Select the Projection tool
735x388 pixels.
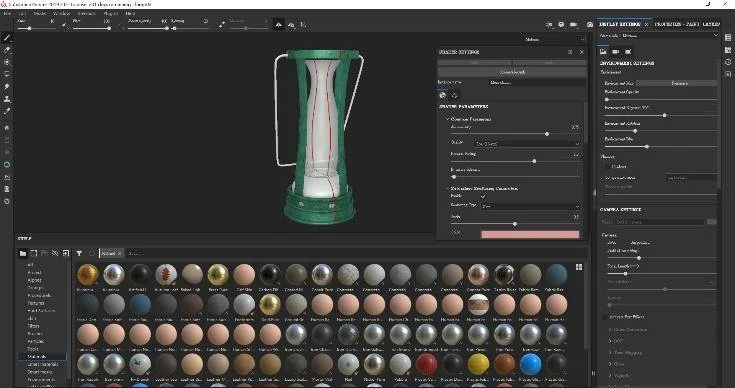pos(7,62)
